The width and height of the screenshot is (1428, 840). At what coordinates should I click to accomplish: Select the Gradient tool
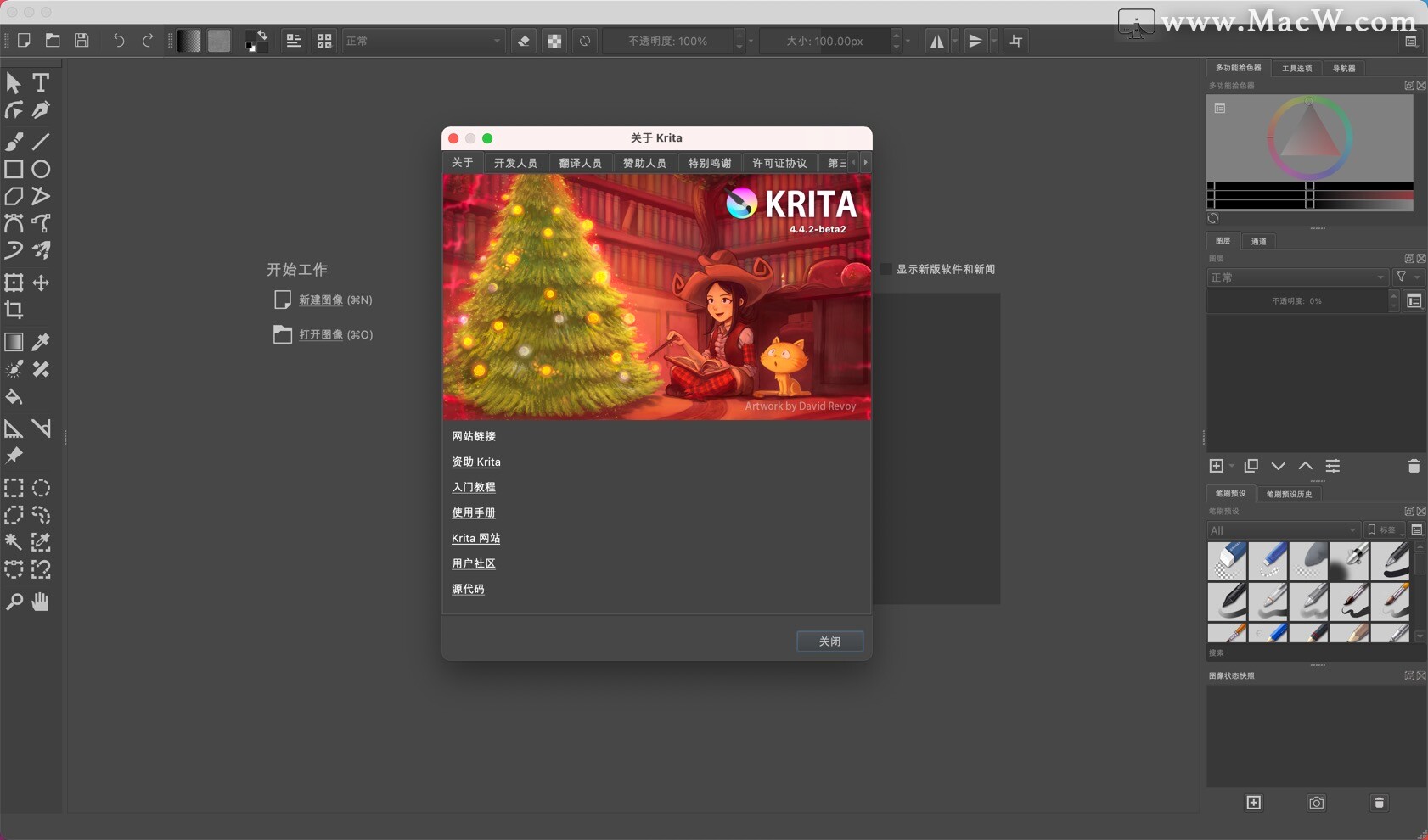(14, 342)
